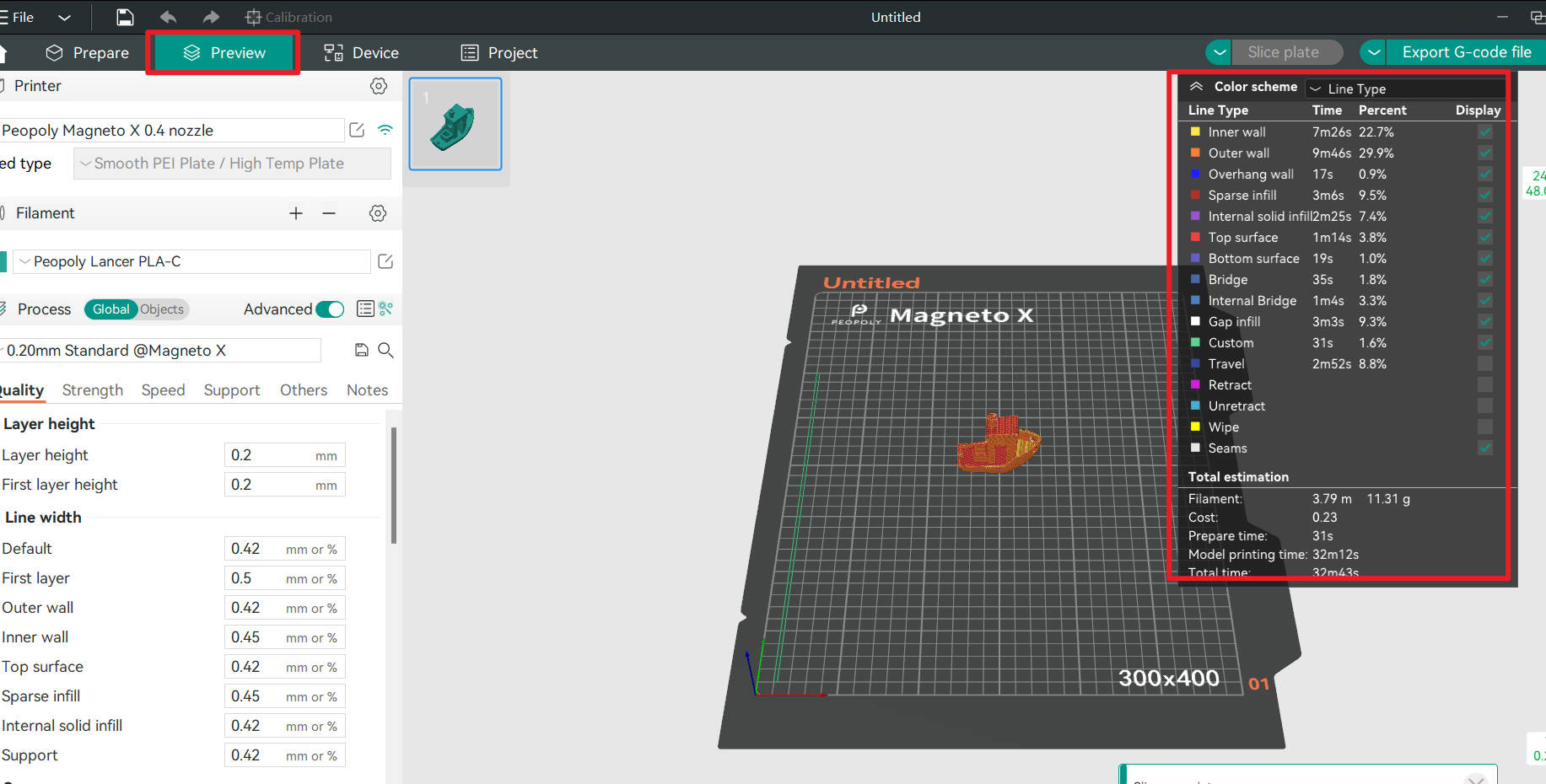Edit the Peopoly Magneto X printer preset
This screenshot has width=1546, height=784.
pyautogui.click(x=357, y=130)
